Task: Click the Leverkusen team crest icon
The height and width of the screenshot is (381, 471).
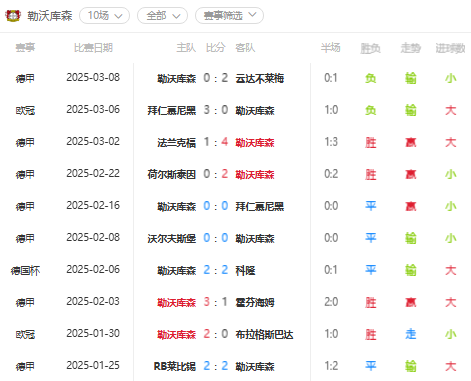Action: (x=13, y=16)
